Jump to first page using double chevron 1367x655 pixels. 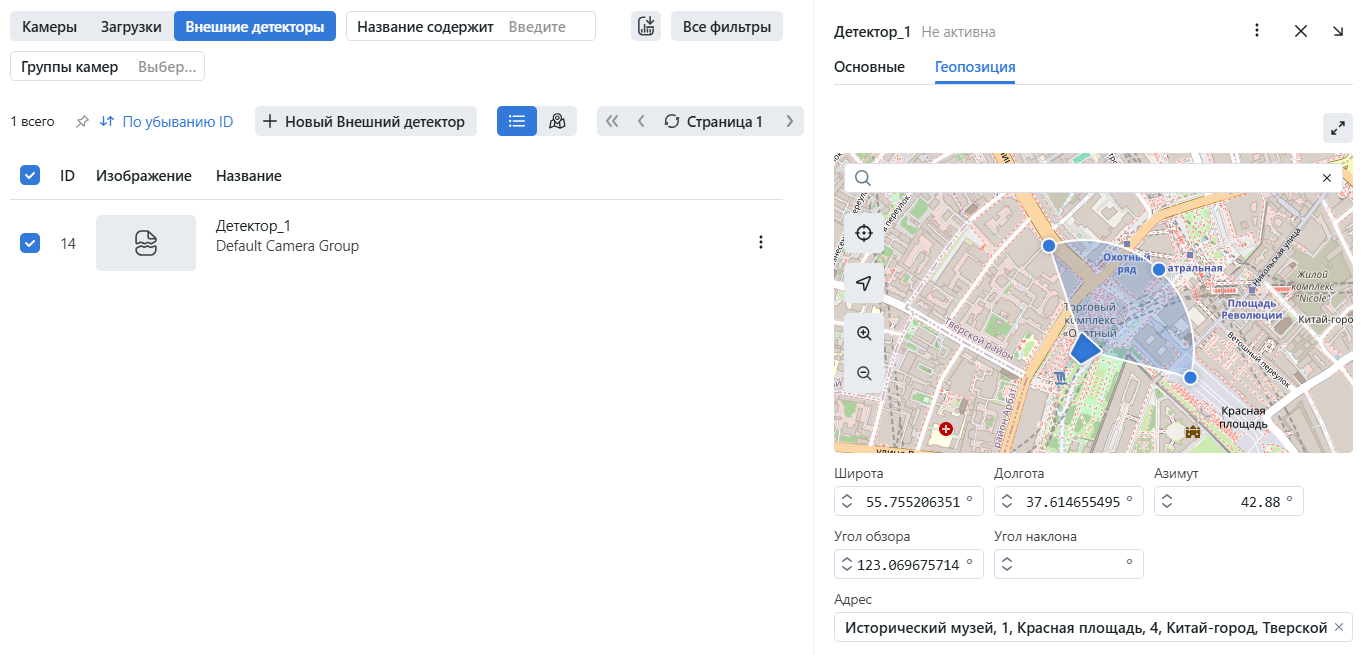click(x=611, y=121)
